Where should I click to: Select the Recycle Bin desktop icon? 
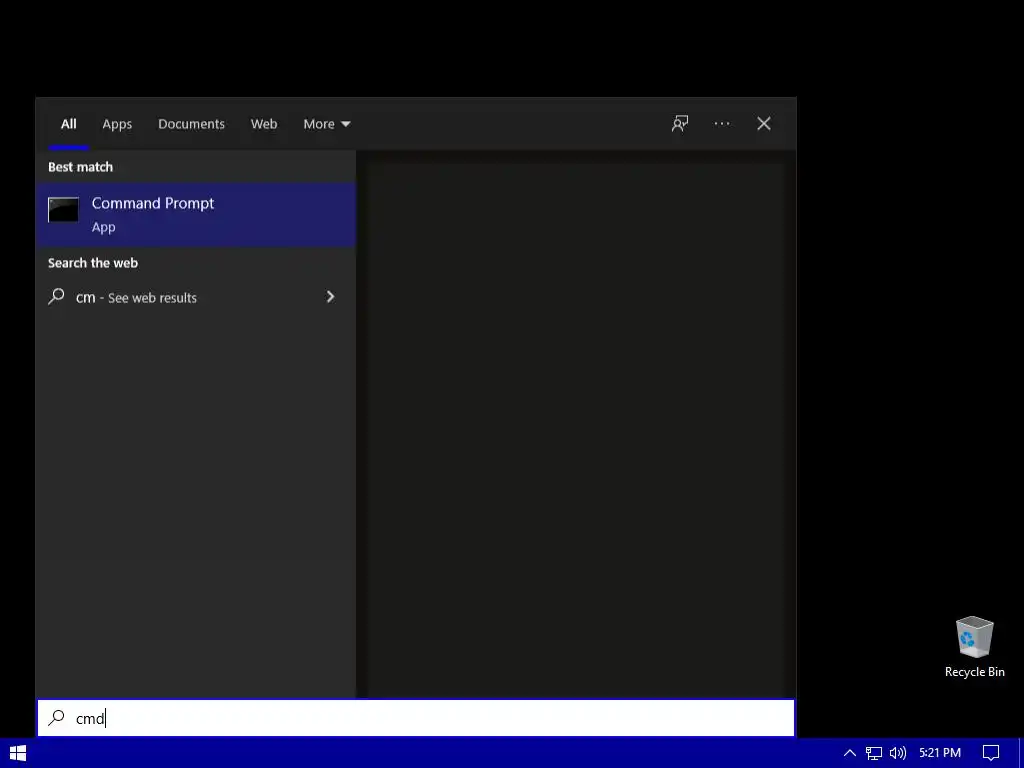pos(974,647)
